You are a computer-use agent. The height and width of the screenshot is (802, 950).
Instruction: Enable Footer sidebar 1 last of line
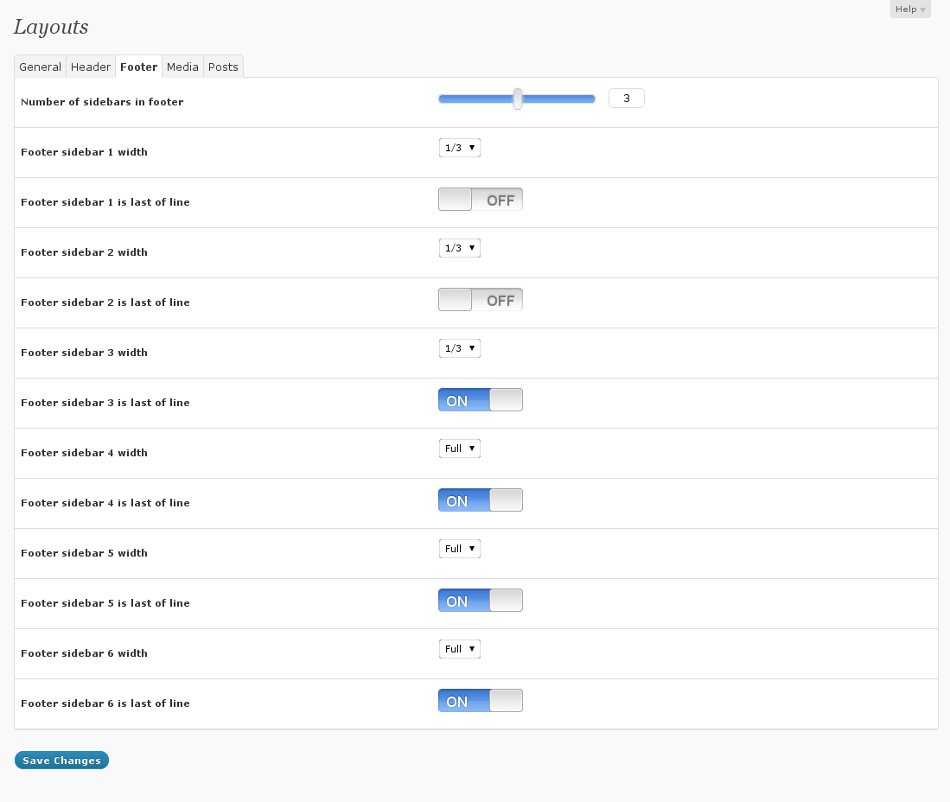[480, 200]
